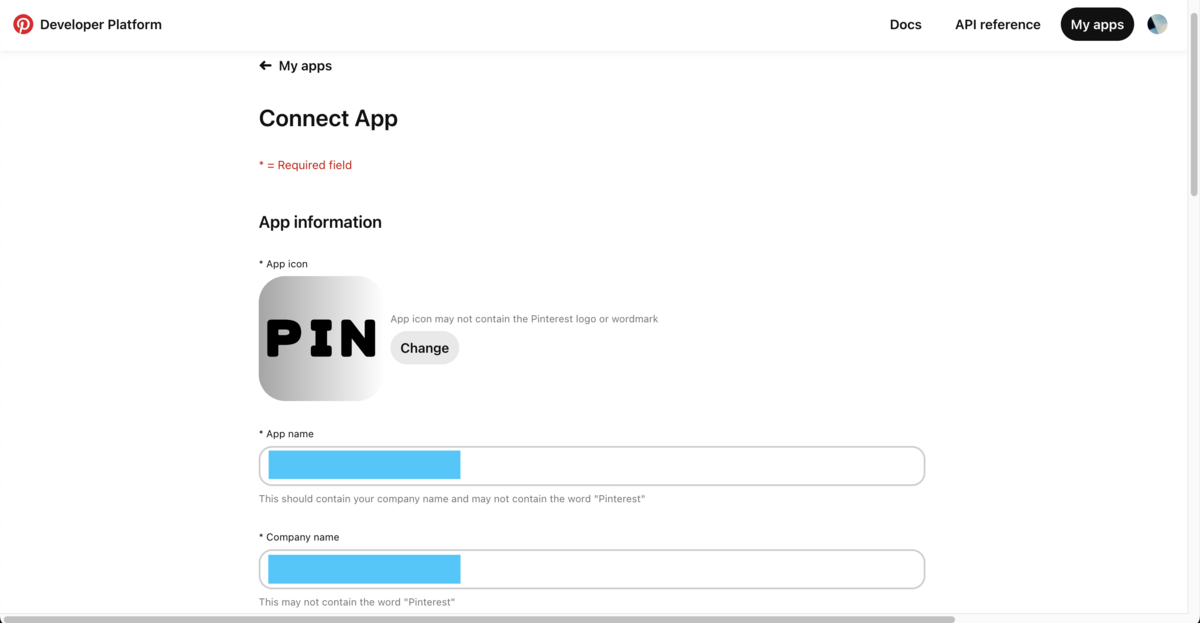Click the App information section heading

[x=320, y=222]
